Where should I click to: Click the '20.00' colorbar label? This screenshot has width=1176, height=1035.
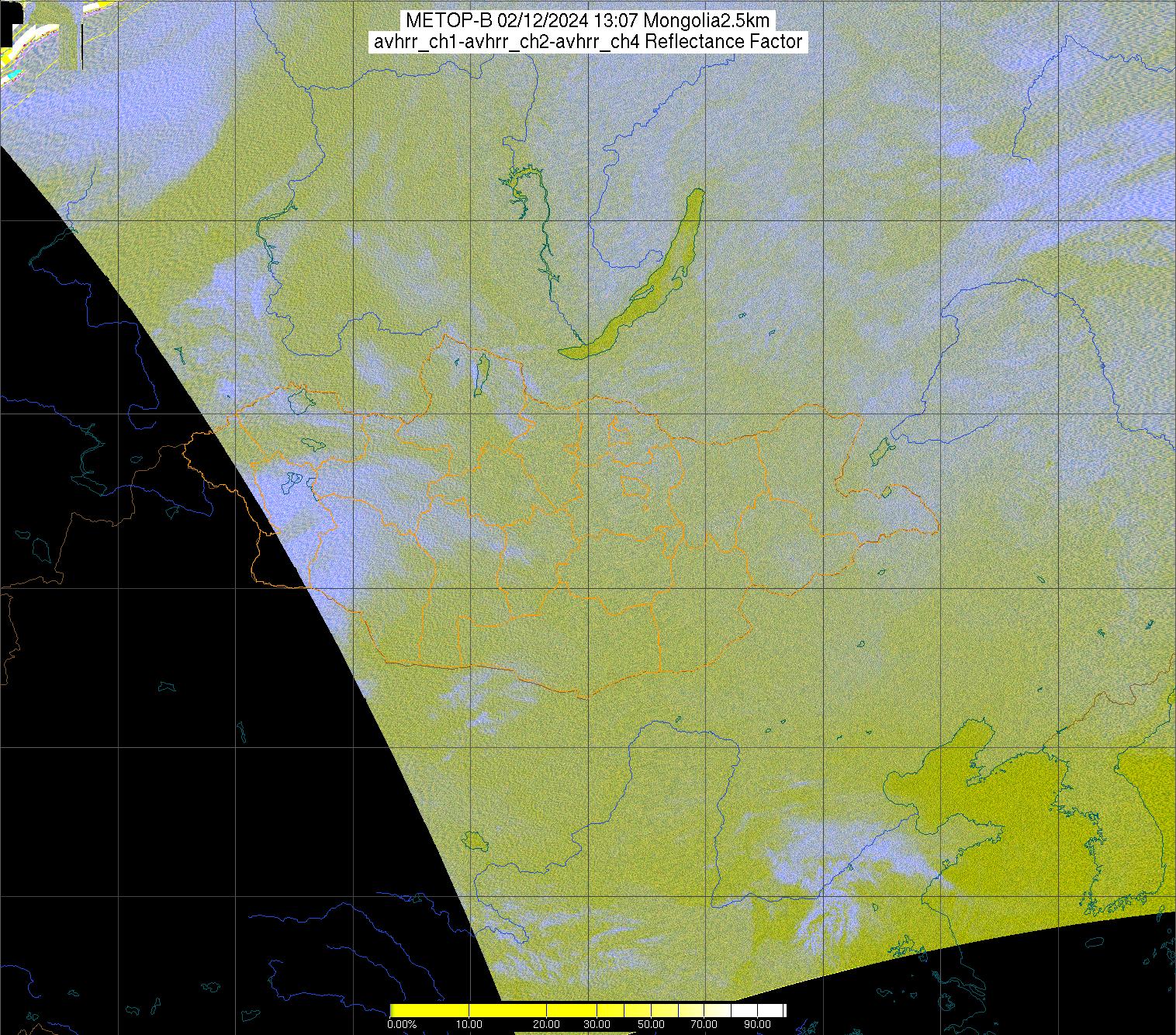548,1025
